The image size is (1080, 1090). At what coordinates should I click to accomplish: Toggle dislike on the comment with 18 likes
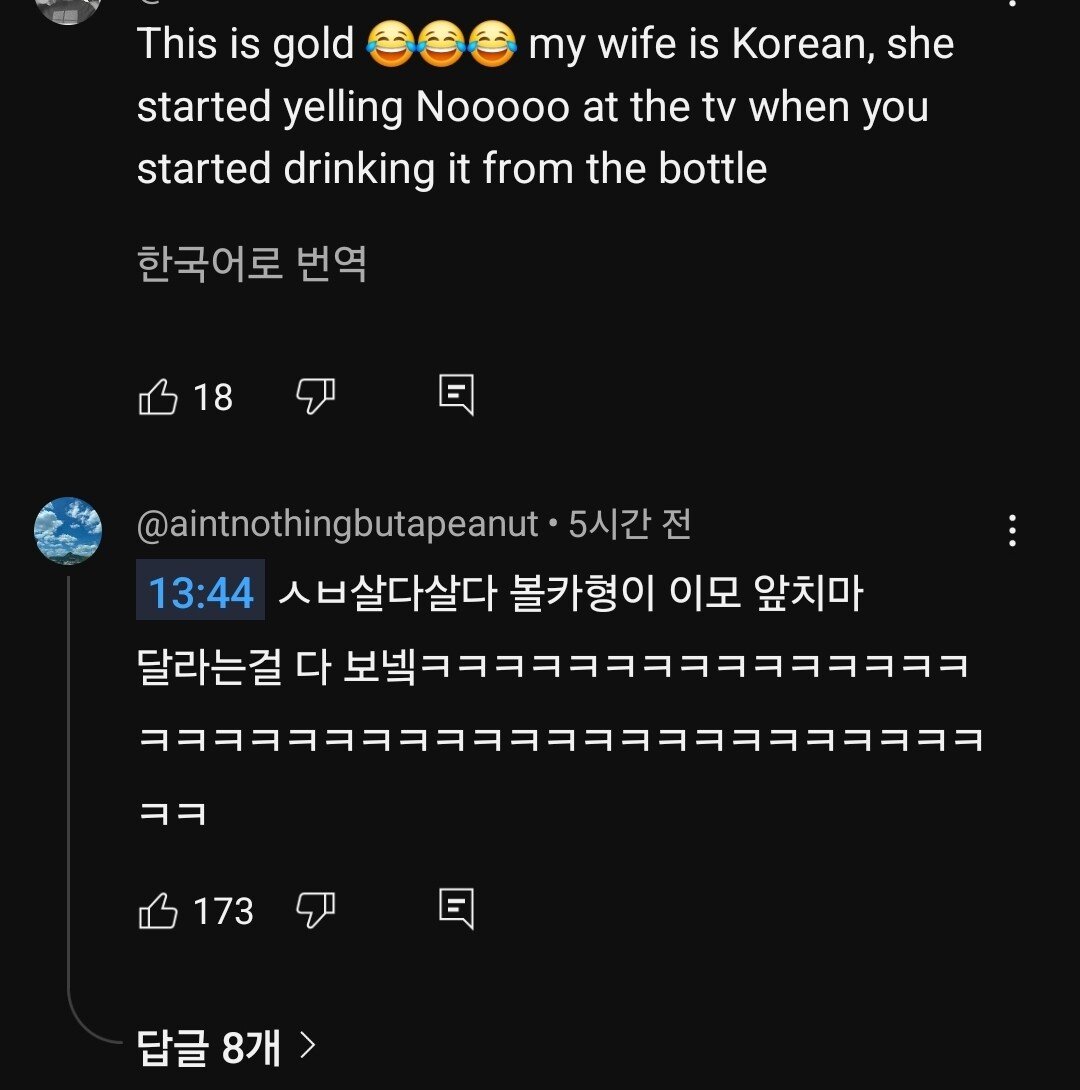point(317,396)
